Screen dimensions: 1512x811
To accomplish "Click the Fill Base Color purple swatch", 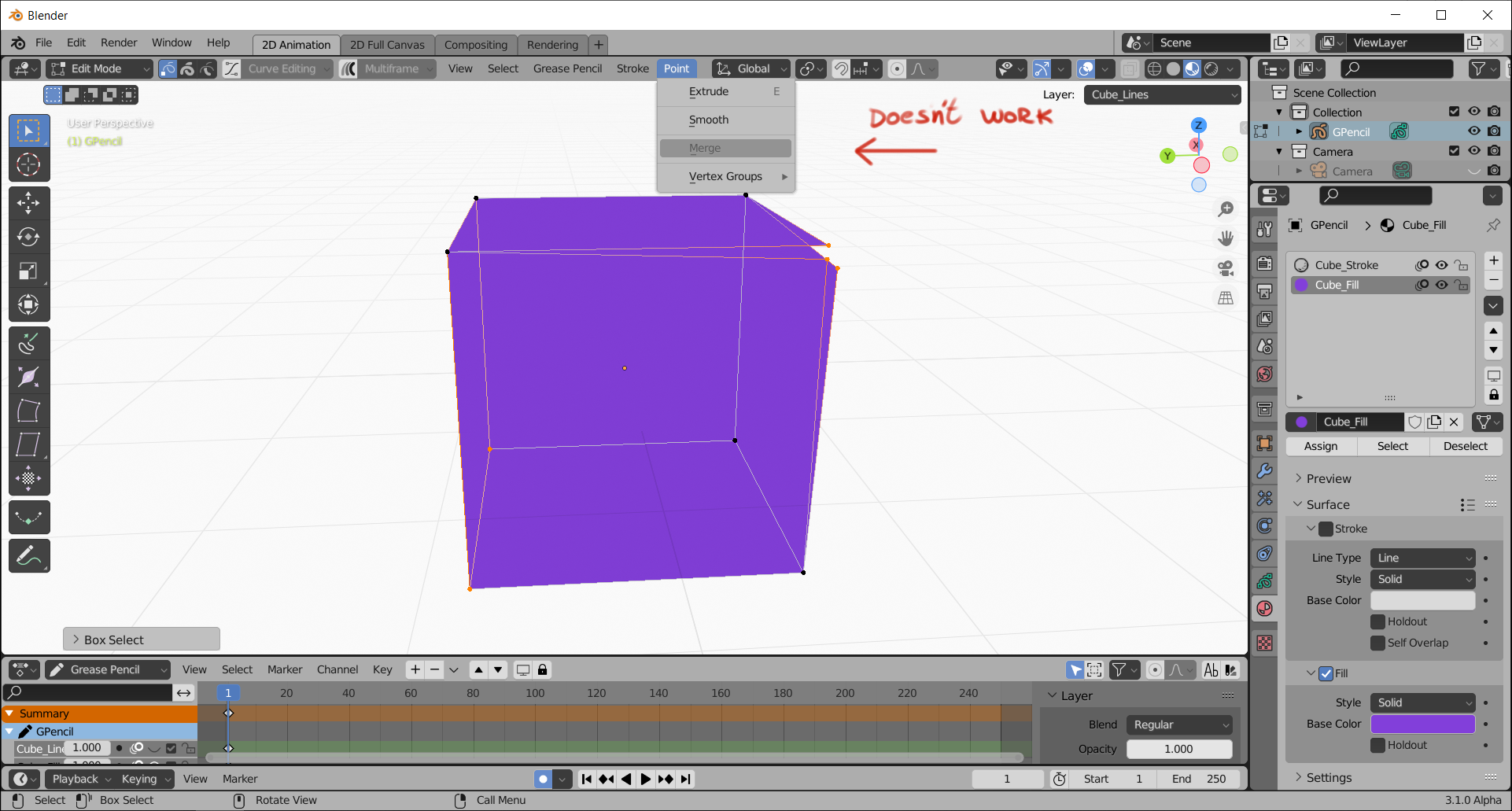I will [1423, 724].
